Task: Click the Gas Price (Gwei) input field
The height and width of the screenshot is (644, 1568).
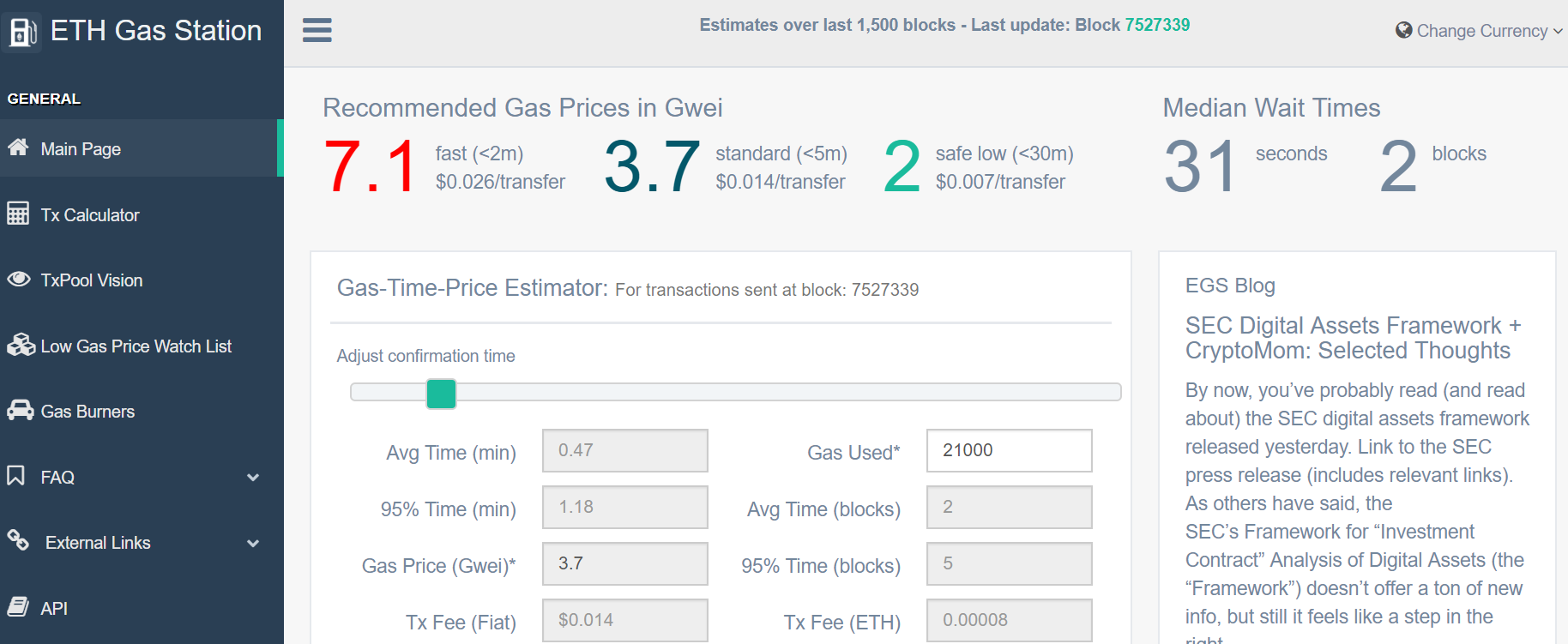Action: coord(624,563)
